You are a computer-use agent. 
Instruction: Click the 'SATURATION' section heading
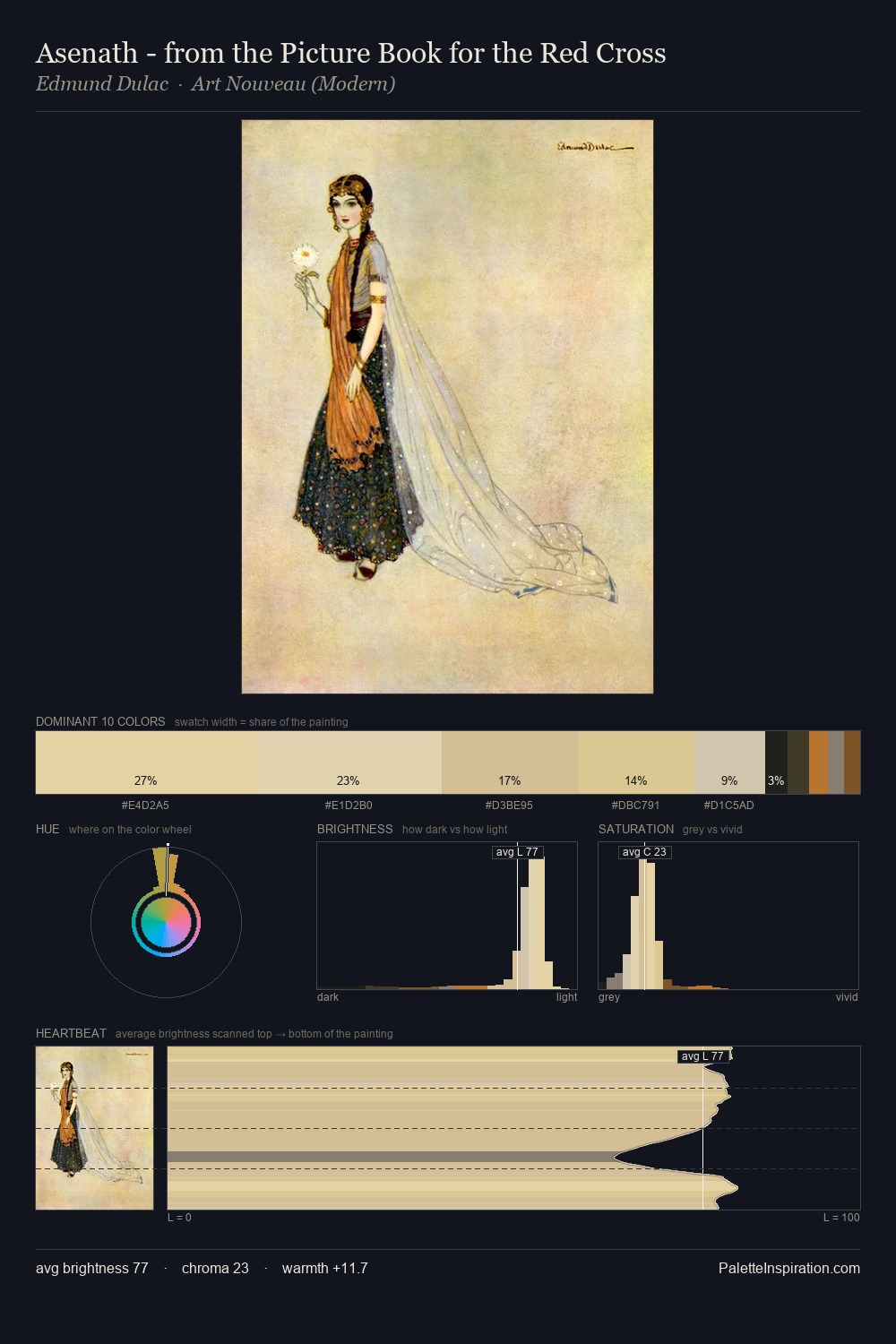tap(636, 829)
